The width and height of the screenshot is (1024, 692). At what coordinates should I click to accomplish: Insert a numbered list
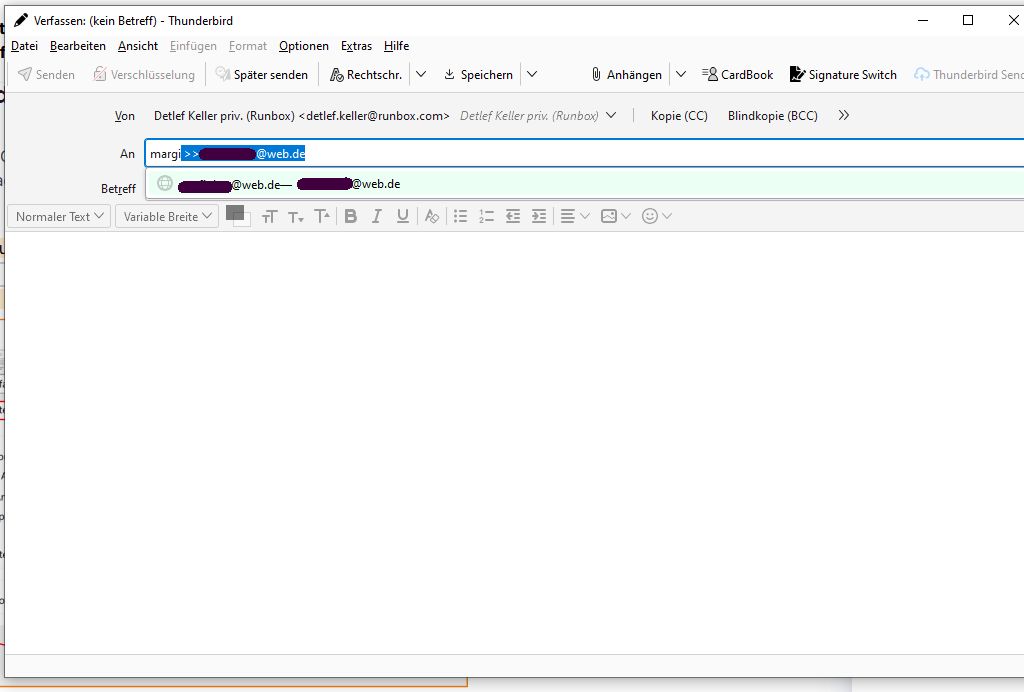(487, 216)
